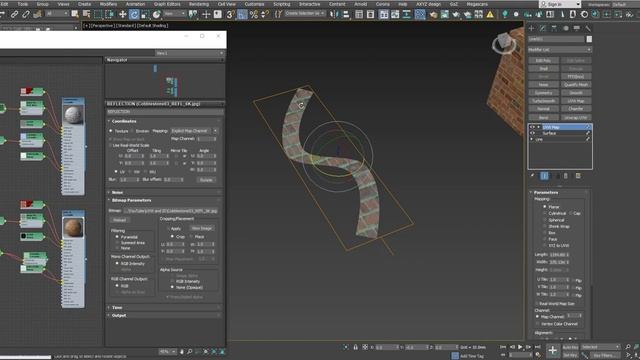Click the yellow warning triangle icon

[x=490, y=15]
